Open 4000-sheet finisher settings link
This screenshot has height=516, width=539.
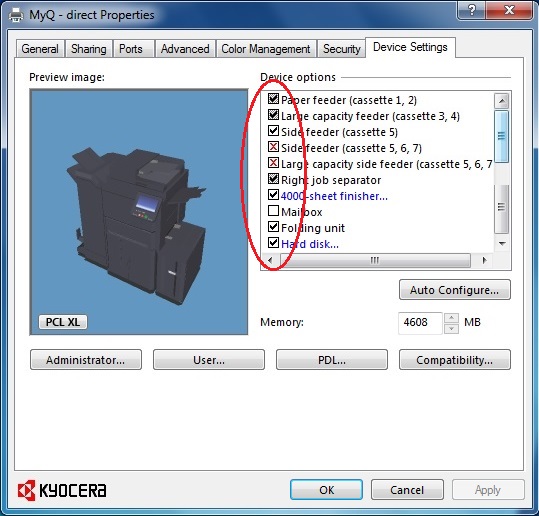click(334, 196)
